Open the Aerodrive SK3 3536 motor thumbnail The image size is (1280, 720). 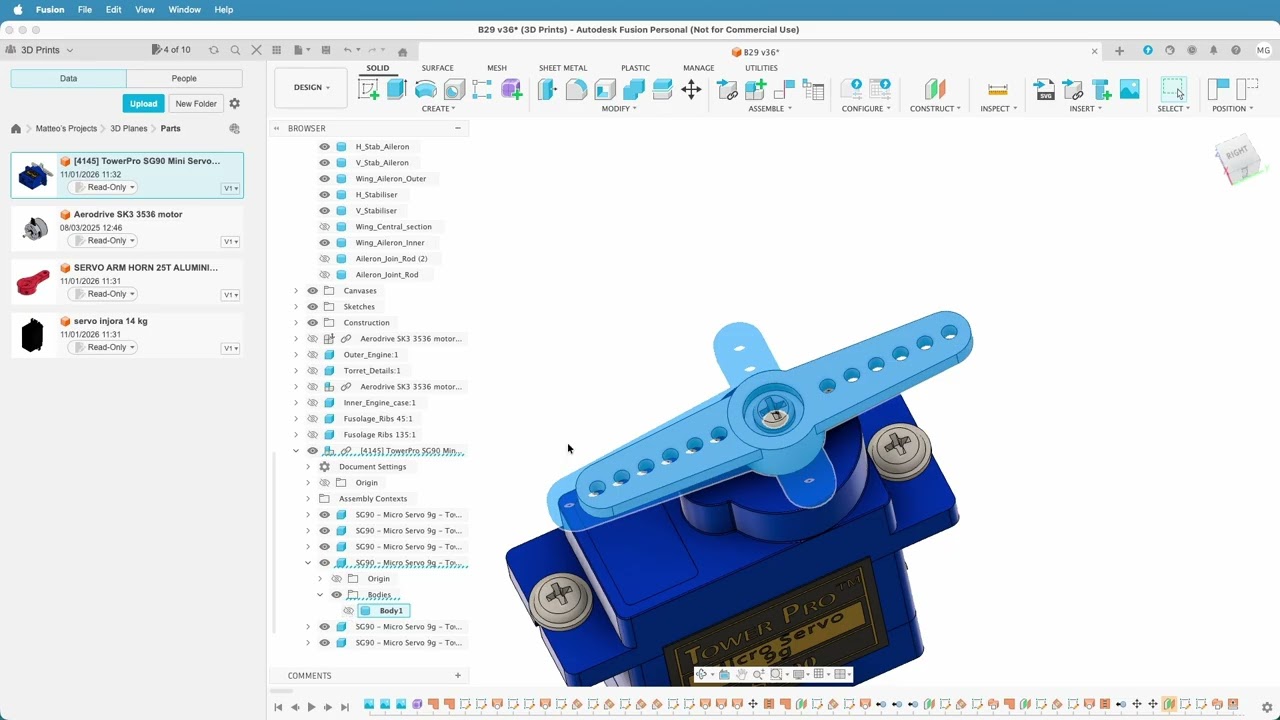pos(34,229)
